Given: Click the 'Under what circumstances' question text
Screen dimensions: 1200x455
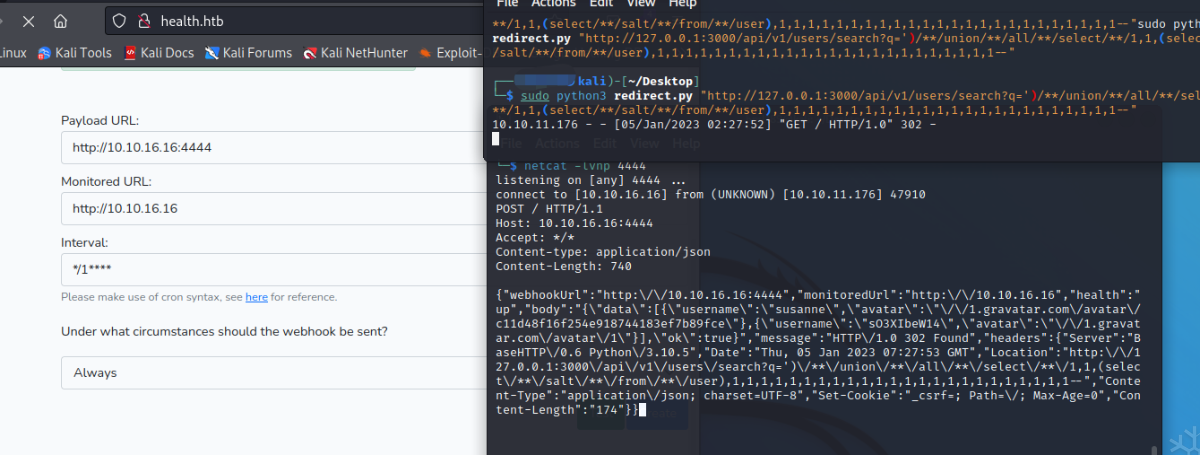Looking at the screenshot, I should [225, 331].
